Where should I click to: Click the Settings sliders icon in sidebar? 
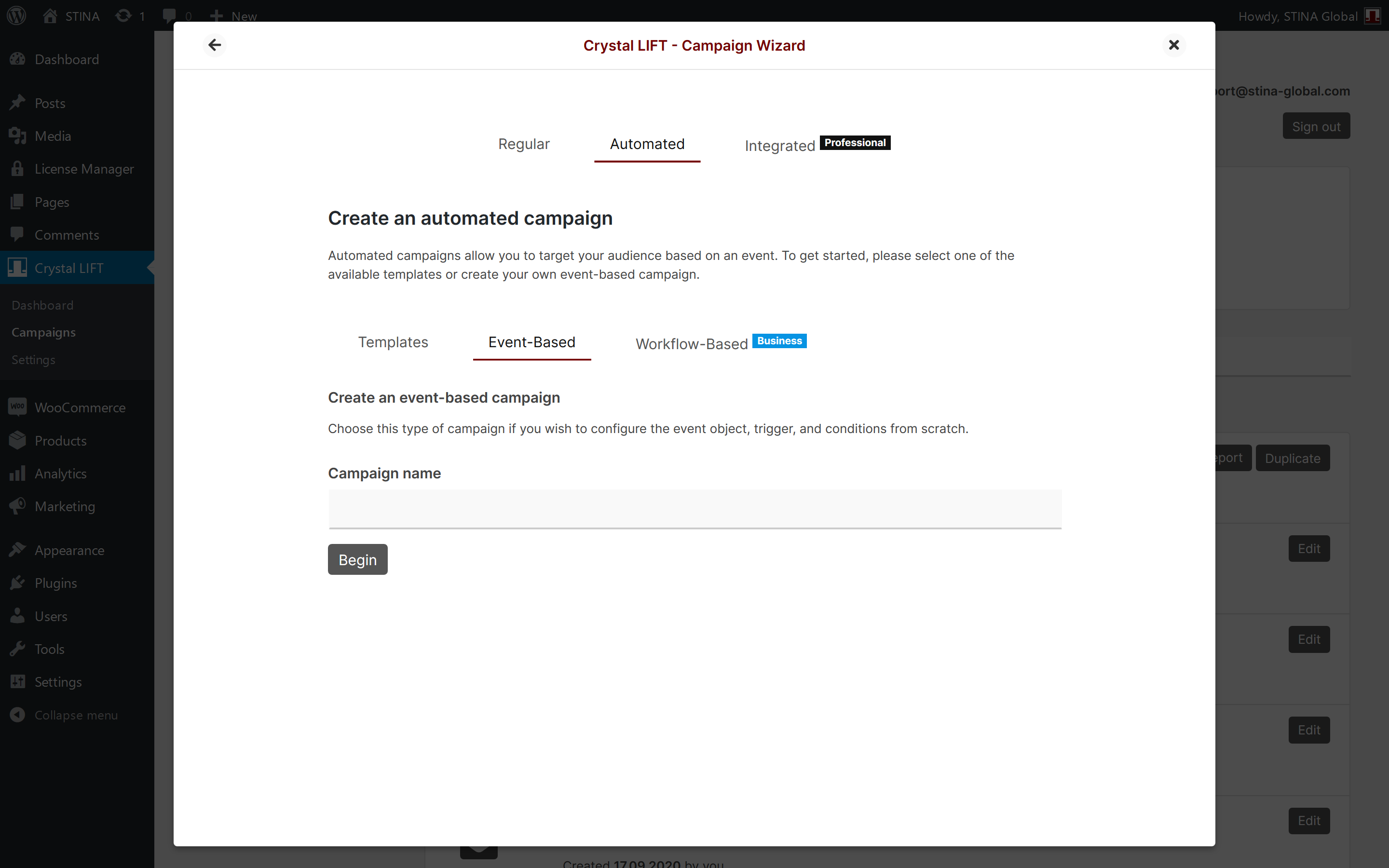tap(17, 681)
